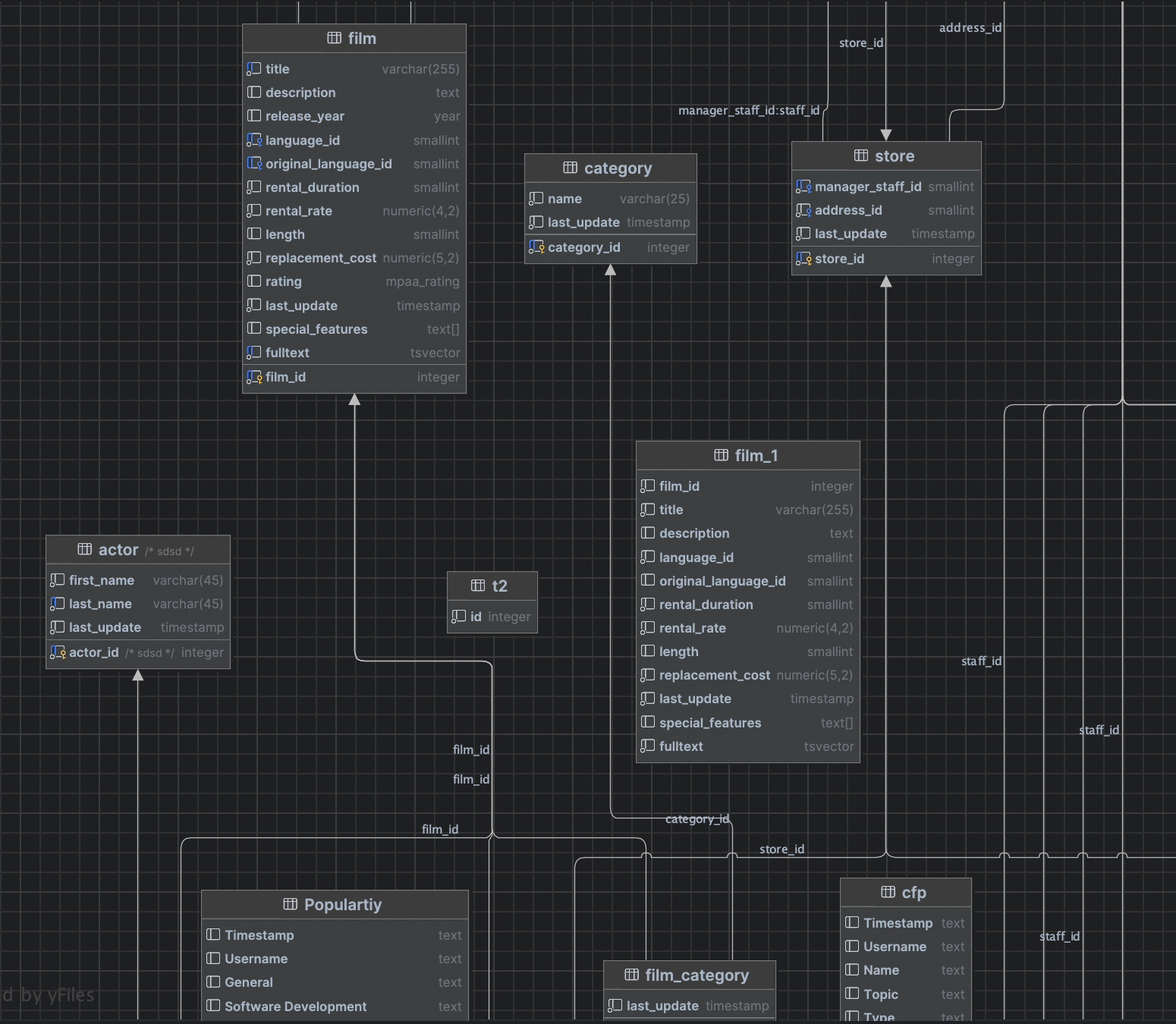Select the film_1 table header
Viewport: 1176px width, 1024px height.
point(747,455)
